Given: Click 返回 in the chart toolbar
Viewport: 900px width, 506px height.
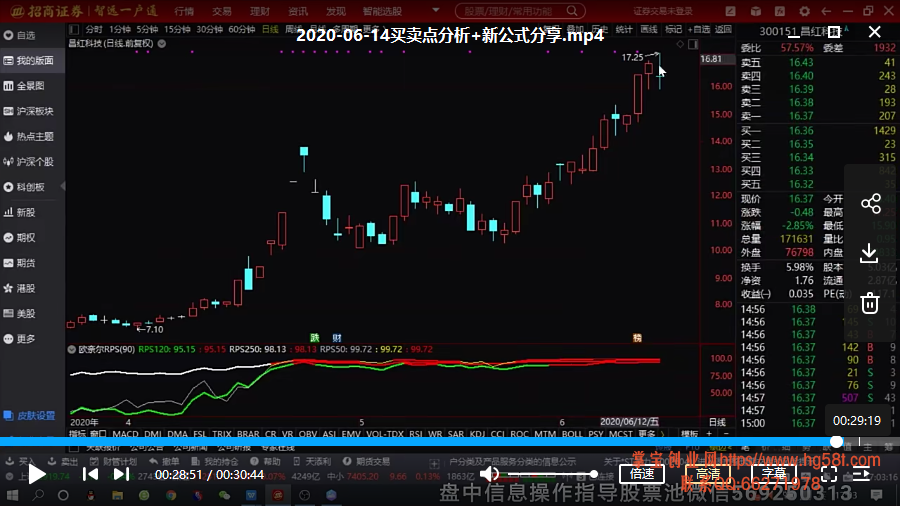Looking at the screenshot, I should point(723,29).
